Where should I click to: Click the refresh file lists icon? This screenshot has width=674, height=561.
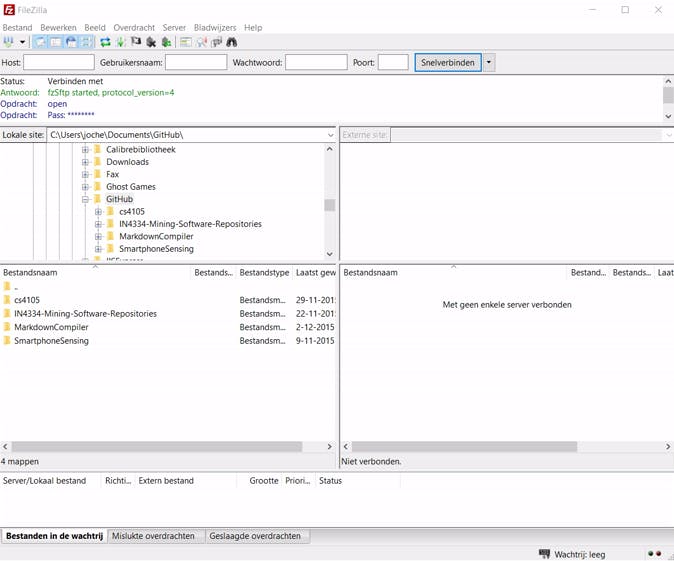coord(105,42)
